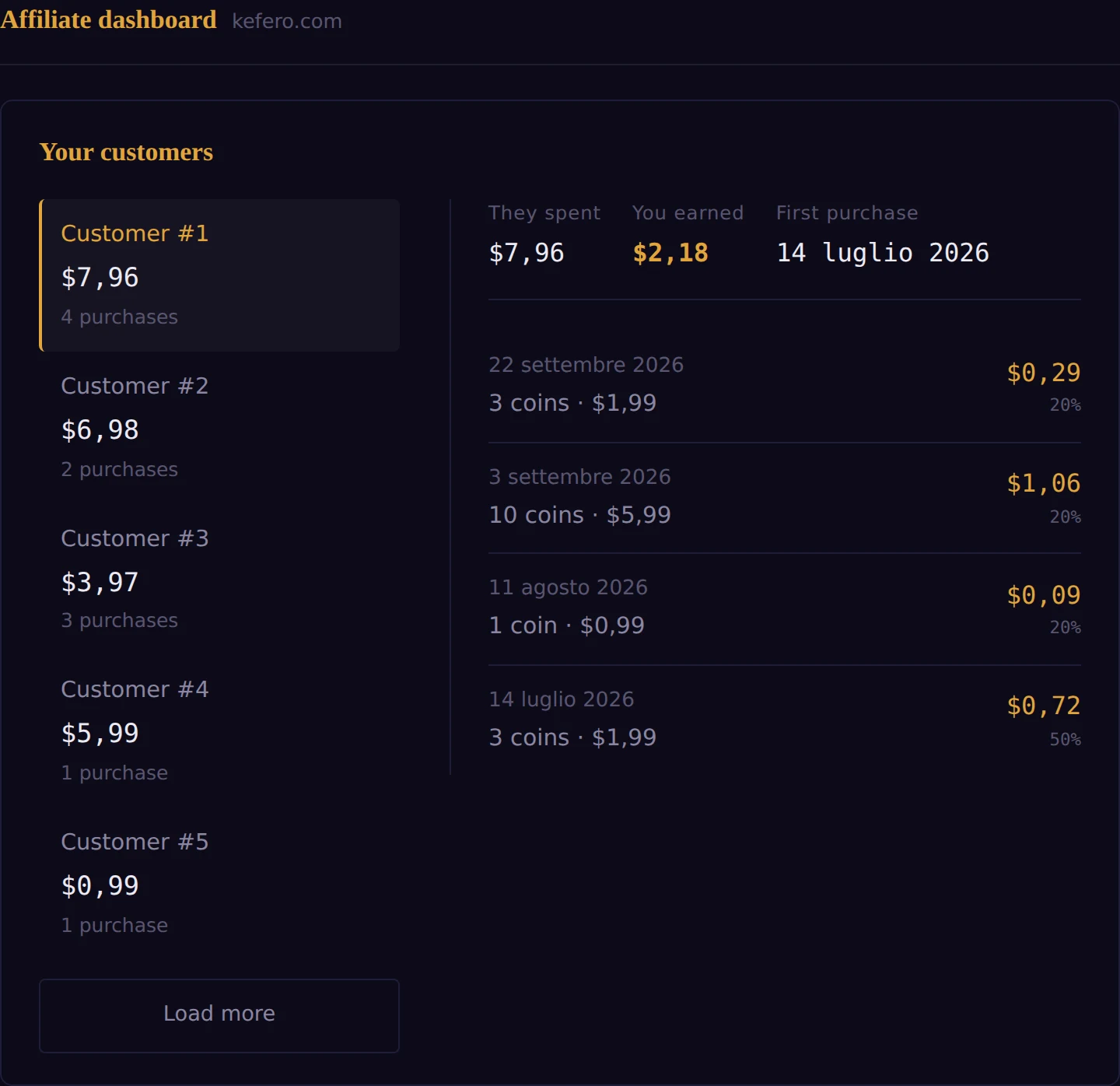This screenshot has height=1086, width=1120.
Task: Select the $7,96 amount under They spent
Action: click(527, 253)
